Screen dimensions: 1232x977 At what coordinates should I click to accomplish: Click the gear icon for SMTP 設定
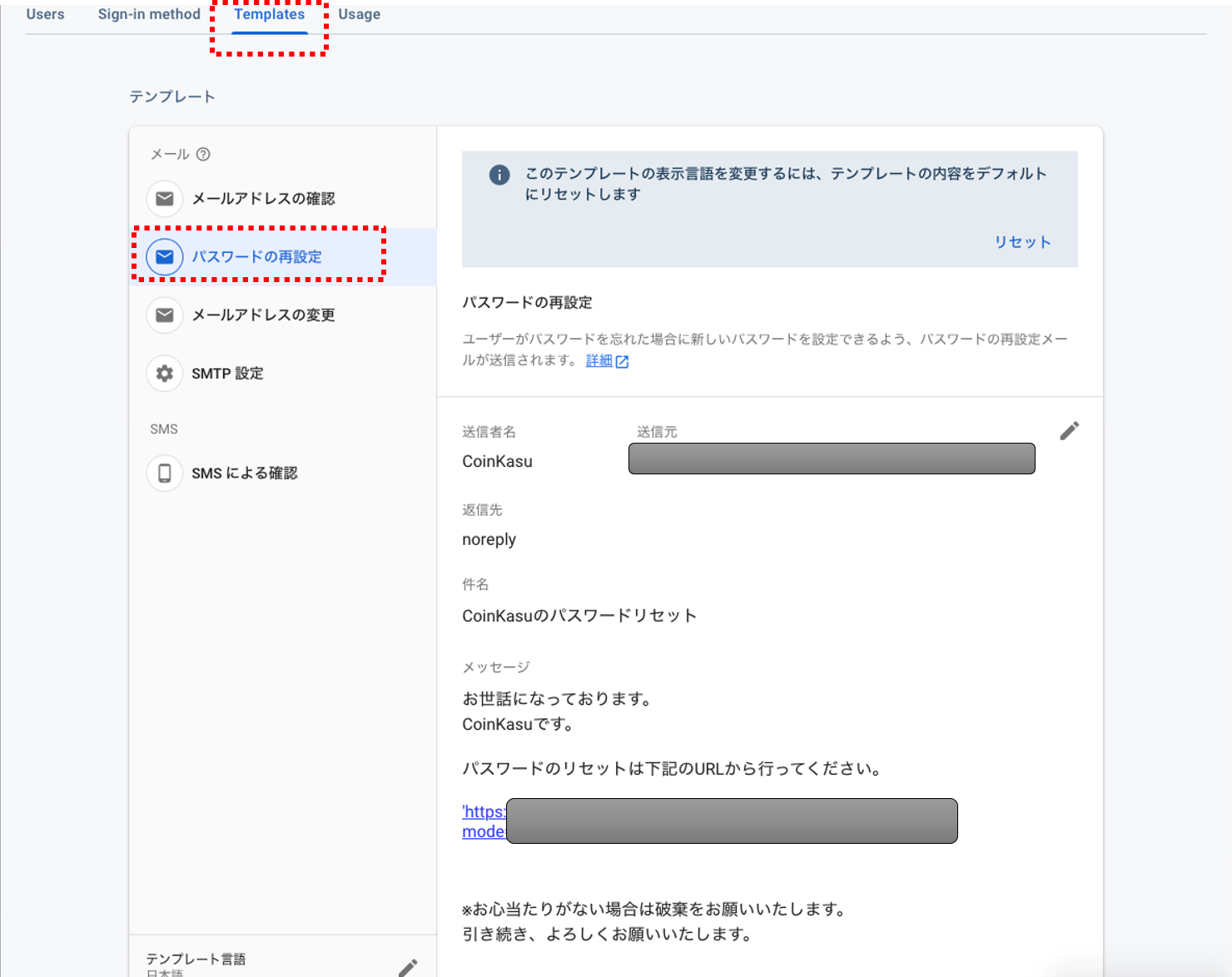[x=165, y=374]
